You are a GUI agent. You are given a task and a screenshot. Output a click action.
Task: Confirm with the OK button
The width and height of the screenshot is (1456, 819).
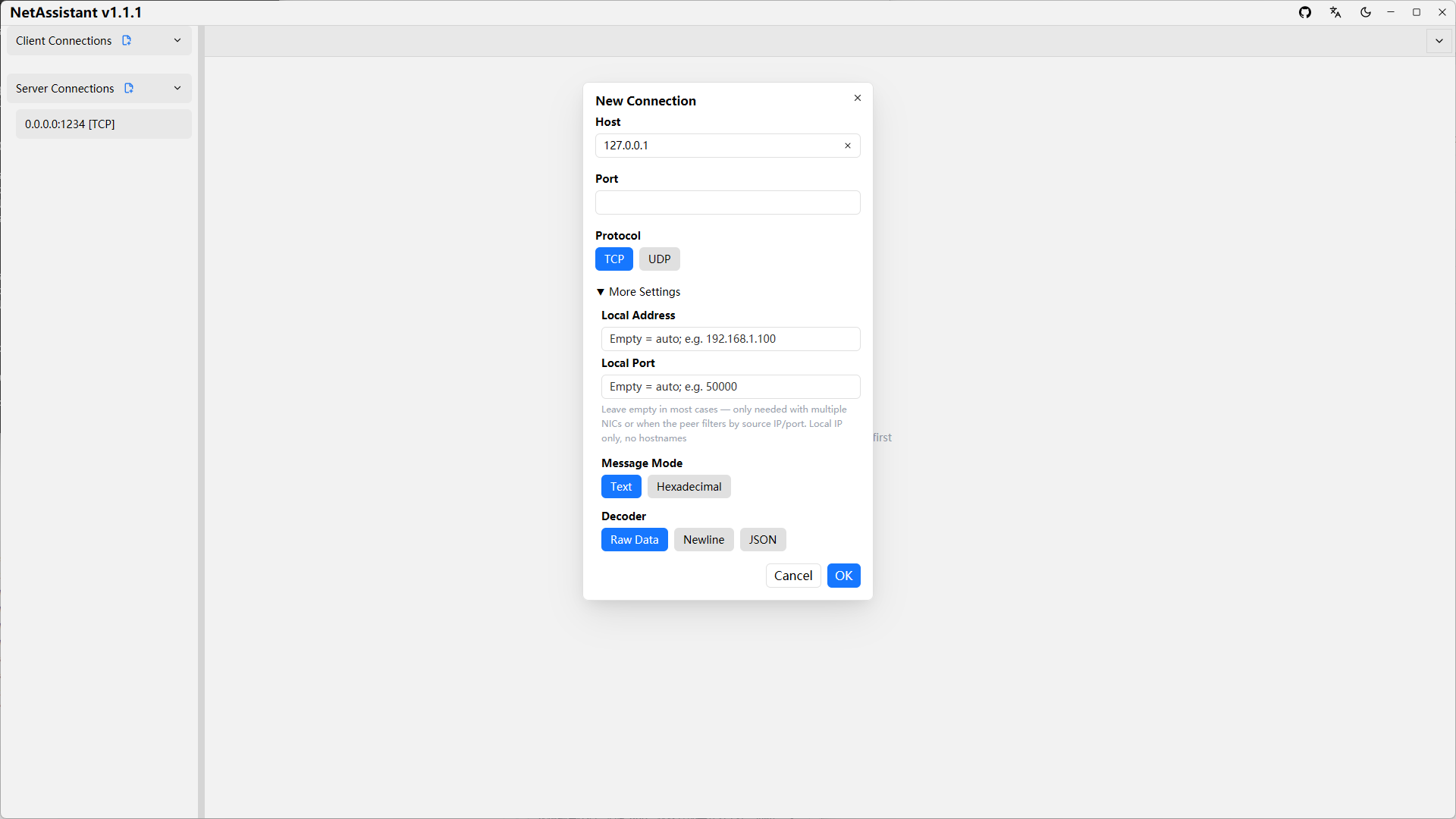point(844,576)
